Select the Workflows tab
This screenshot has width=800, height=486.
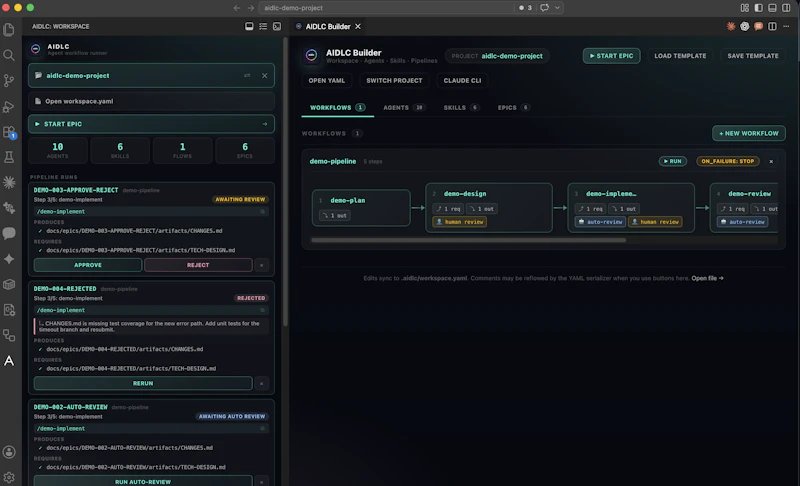coord(337,108)
